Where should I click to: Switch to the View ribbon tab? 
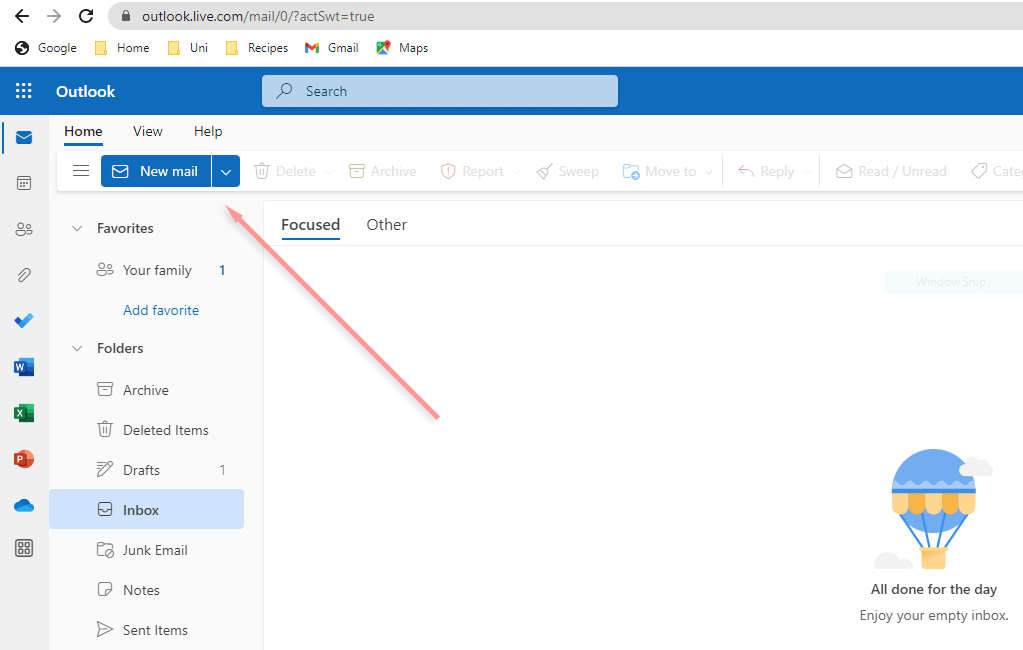point(147,131)
